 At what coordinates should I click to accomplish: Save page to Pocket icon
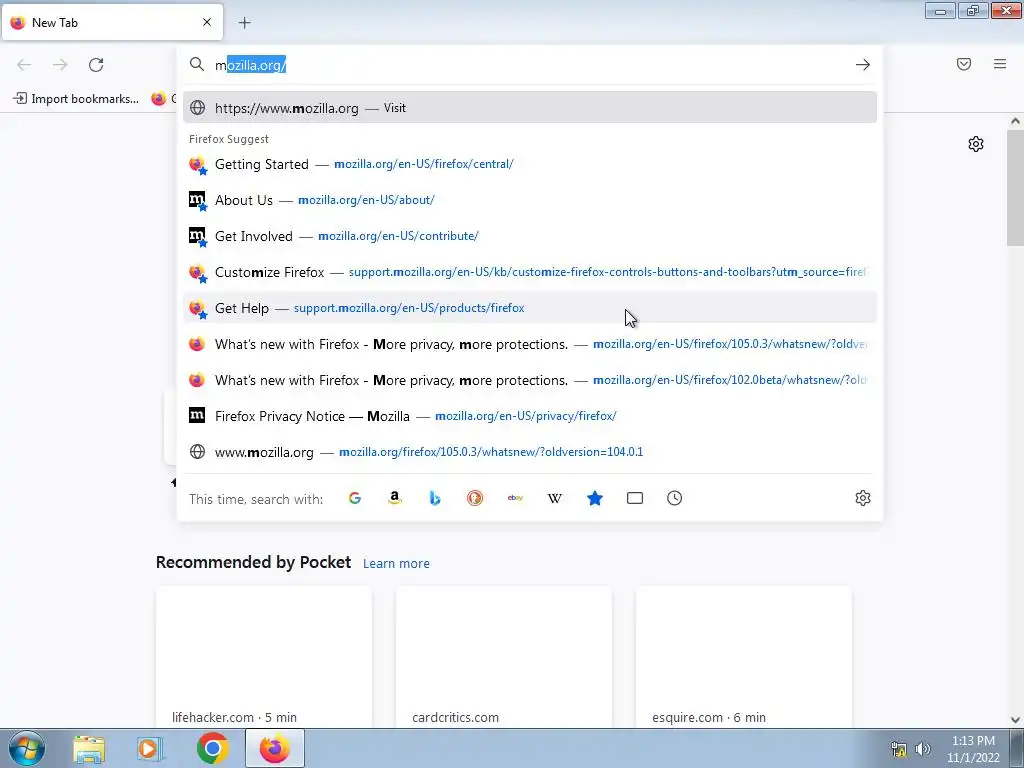964,64
